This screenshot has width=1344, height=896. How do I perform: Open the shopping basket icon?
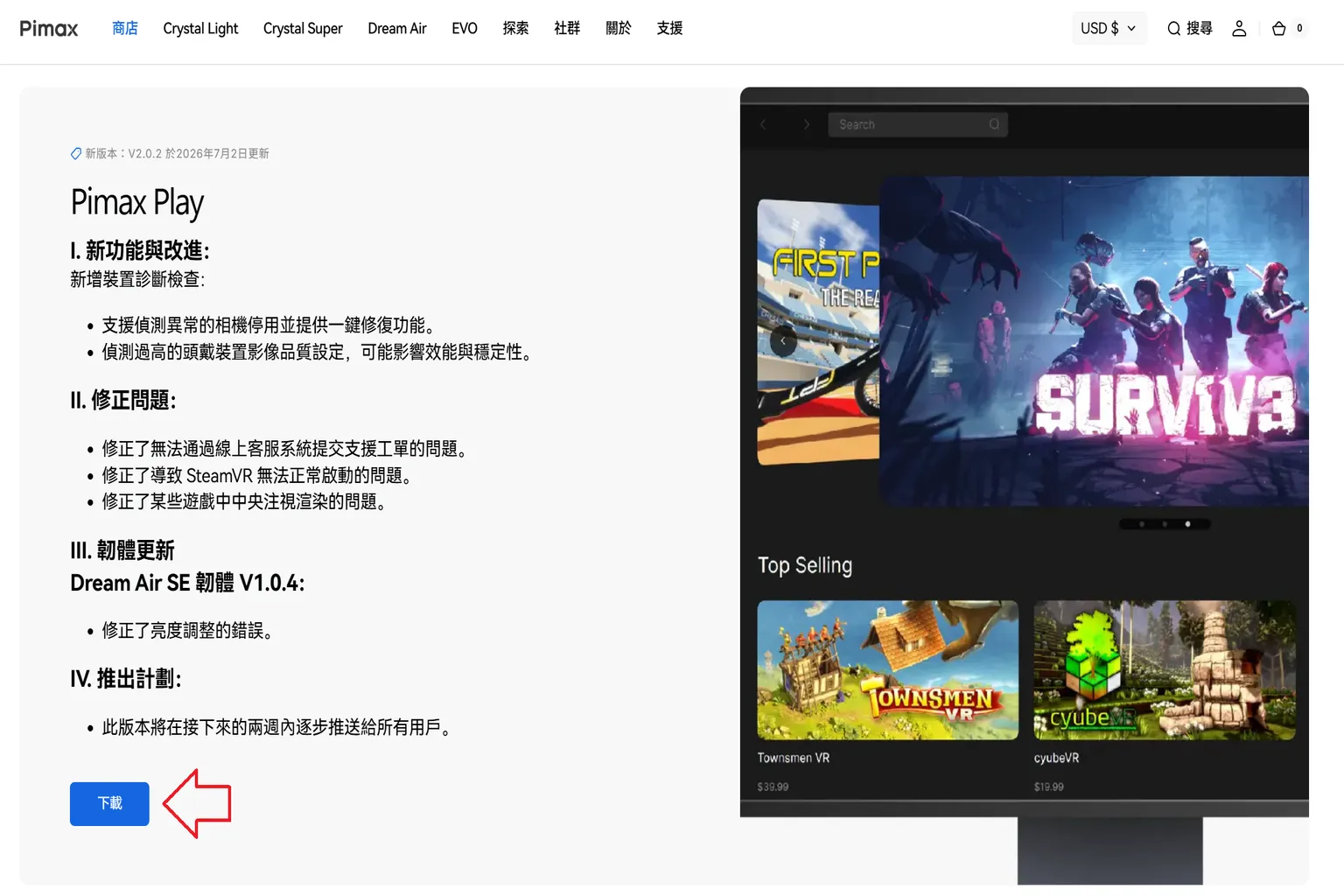point(1278,29)
